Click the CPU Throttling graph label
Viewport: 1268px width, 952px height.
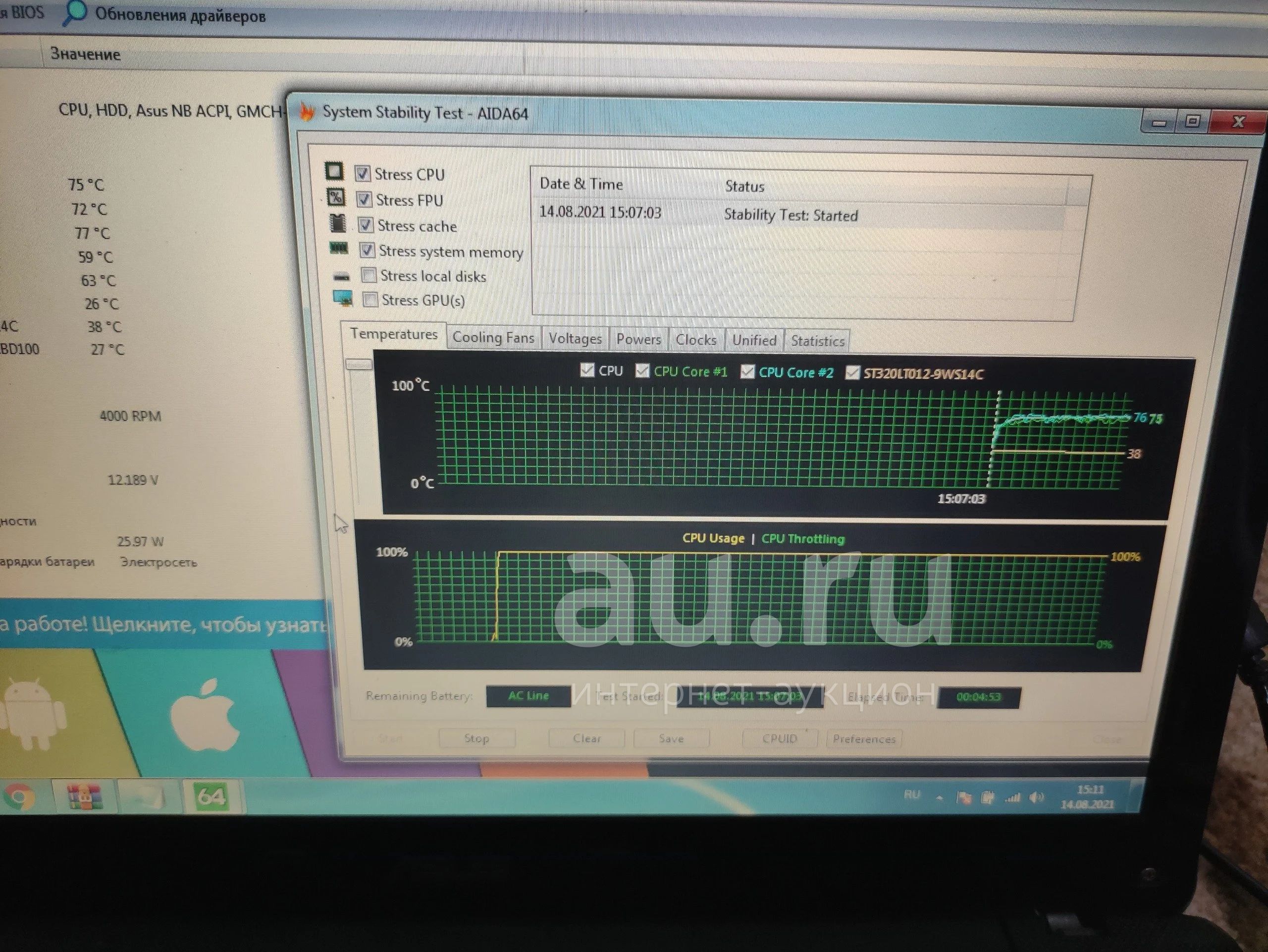802,539
